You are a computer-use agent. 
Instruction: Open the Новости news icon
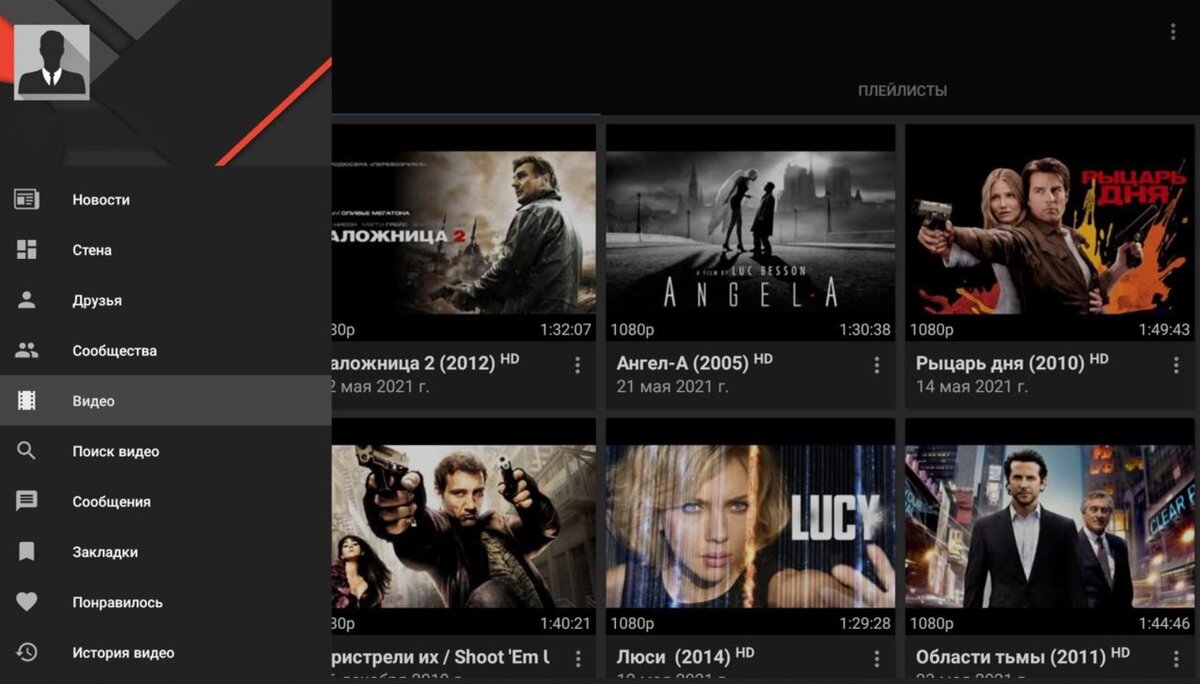point(27,199)
